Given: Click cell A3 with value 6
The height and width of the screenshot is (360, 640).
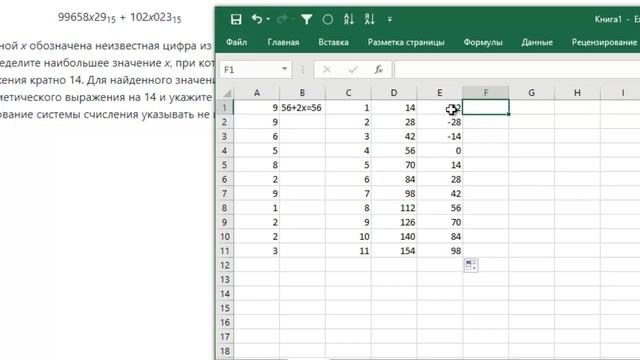Looking at the screenshot, I should 257,136.
